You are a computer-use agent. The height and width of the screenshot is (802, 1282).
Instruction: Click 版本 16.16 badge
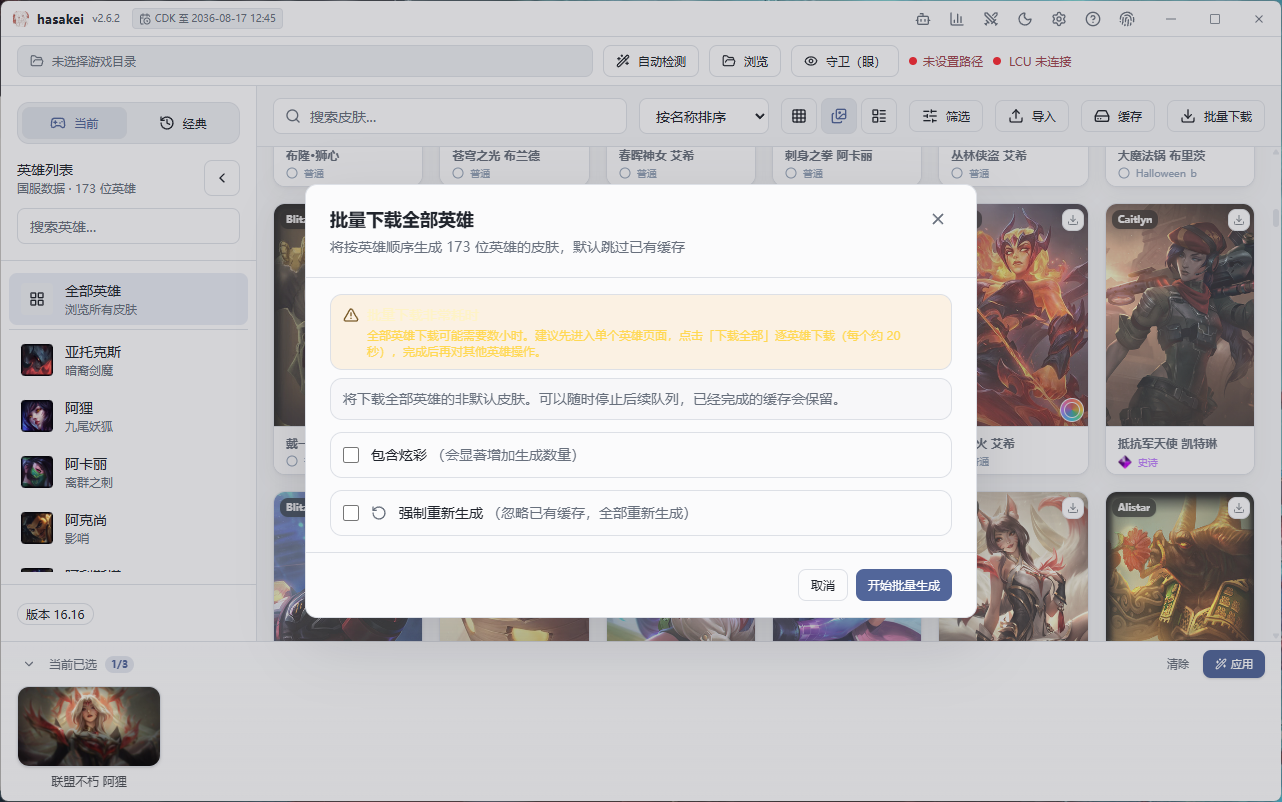(55, 614)
